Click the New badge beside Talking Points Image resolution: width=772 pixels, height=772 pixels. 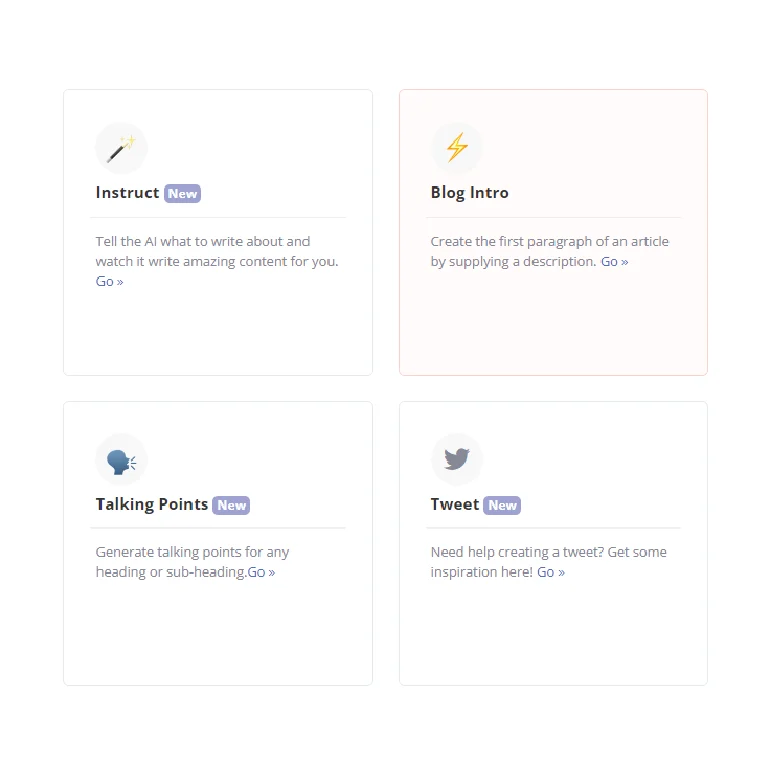click(x=232, y=506)
